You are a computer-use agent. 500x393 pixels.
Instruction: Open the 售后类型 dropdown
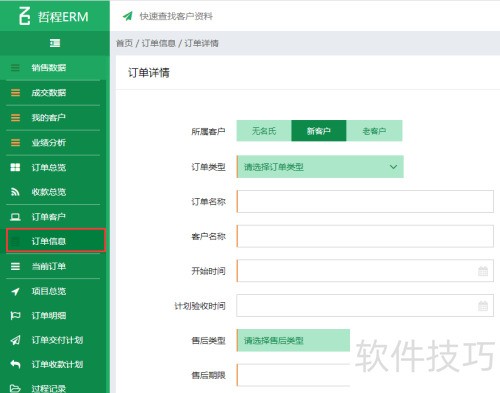tap(293, 340)
